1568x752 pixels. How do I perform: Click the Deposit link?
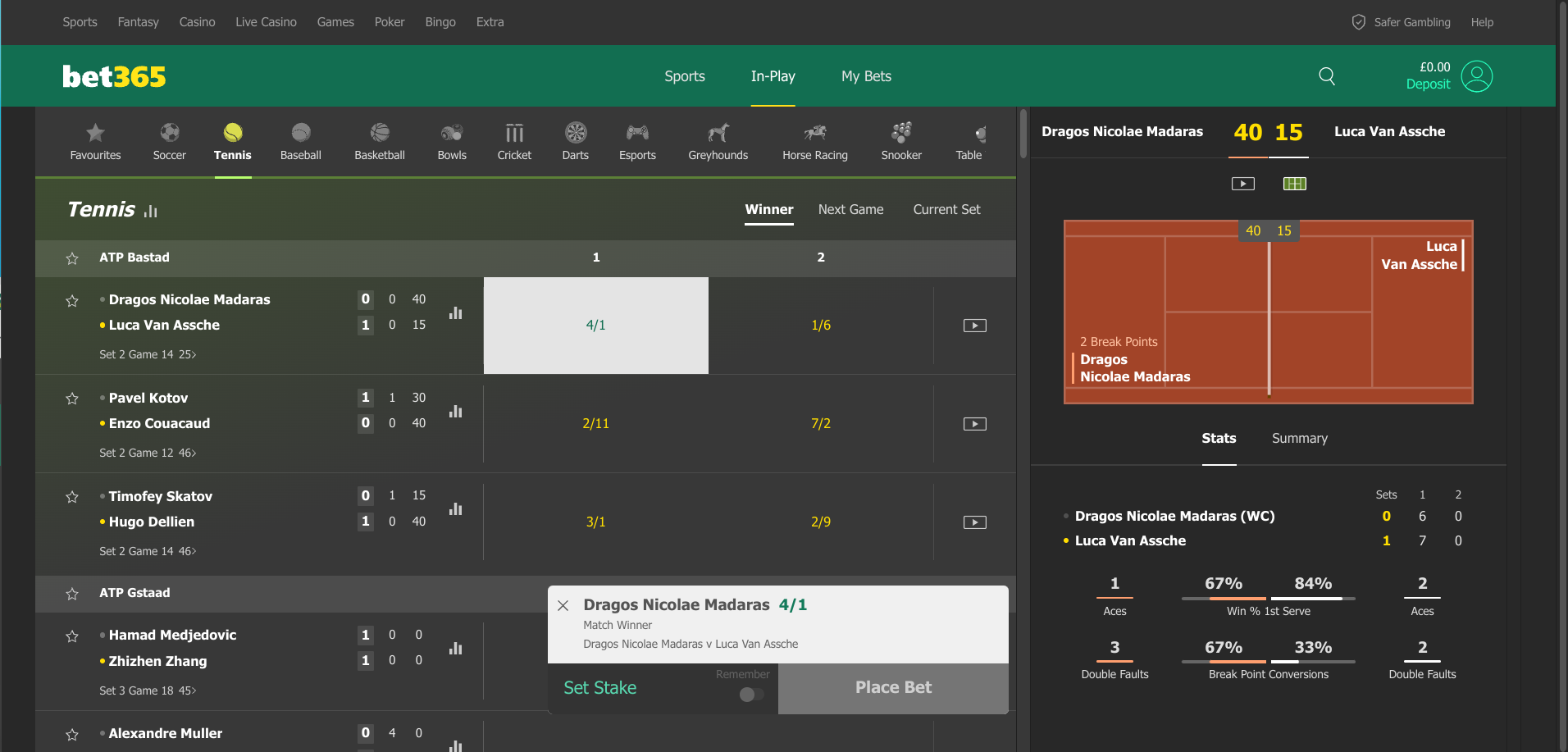1428,84
